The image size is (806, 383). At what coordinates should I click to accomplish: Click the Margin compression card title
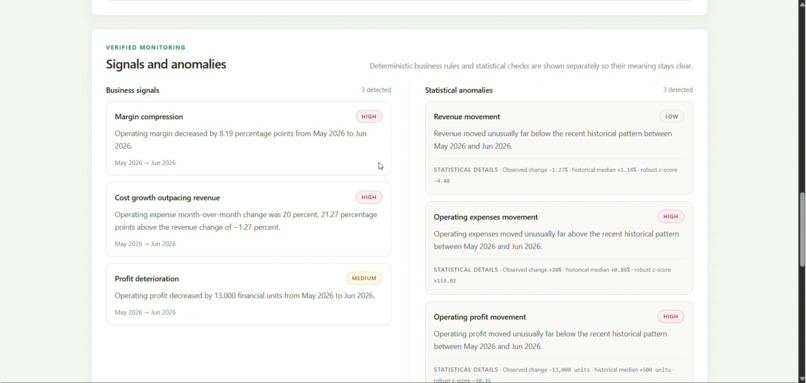point(149,117)
